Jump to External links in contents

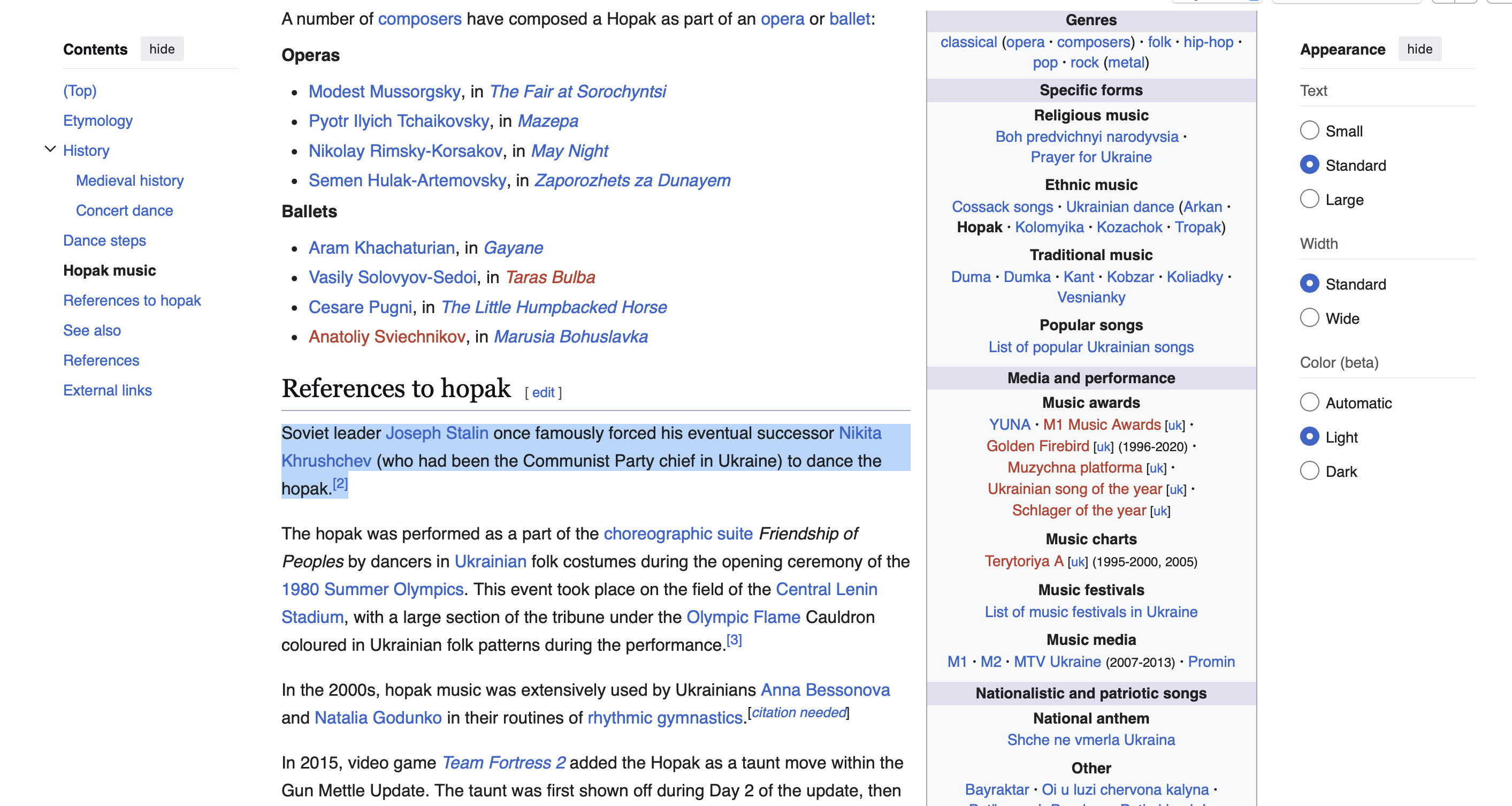(108, 390)
